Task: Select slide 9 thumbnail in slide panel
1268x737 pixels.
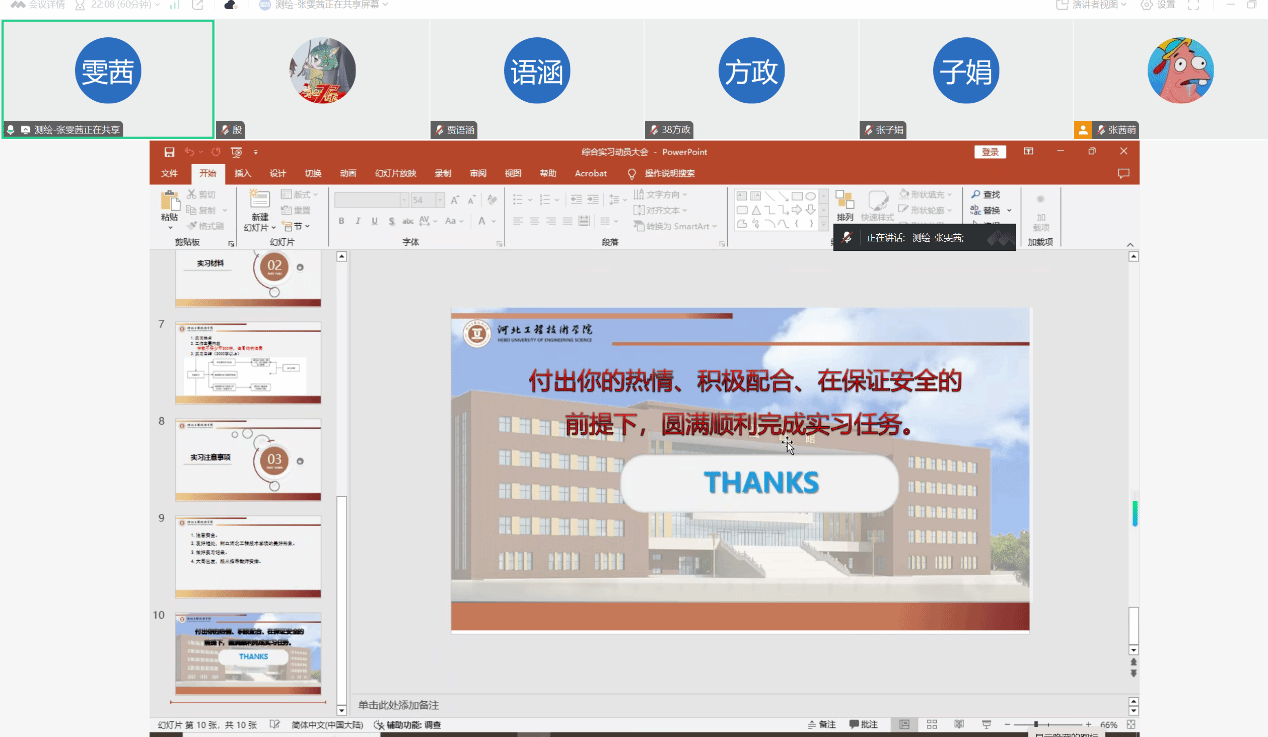Action: point(248,556)
